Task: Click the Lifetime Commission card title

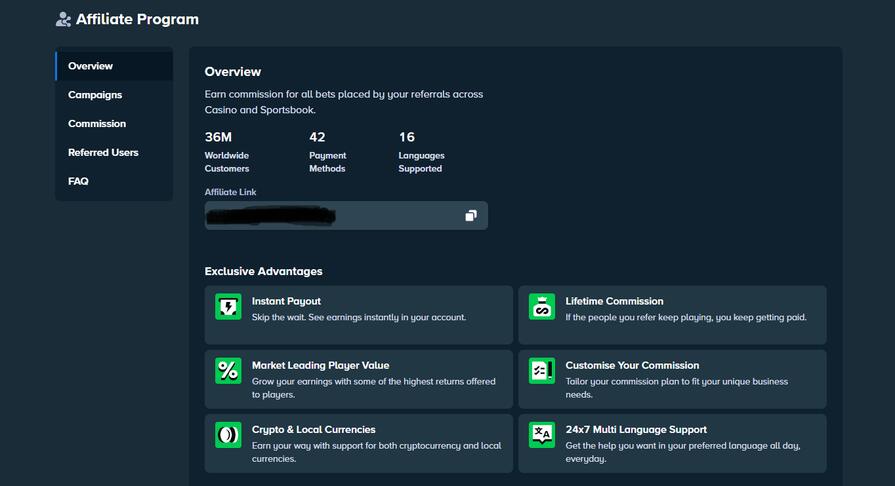Action: pos(614,301)
